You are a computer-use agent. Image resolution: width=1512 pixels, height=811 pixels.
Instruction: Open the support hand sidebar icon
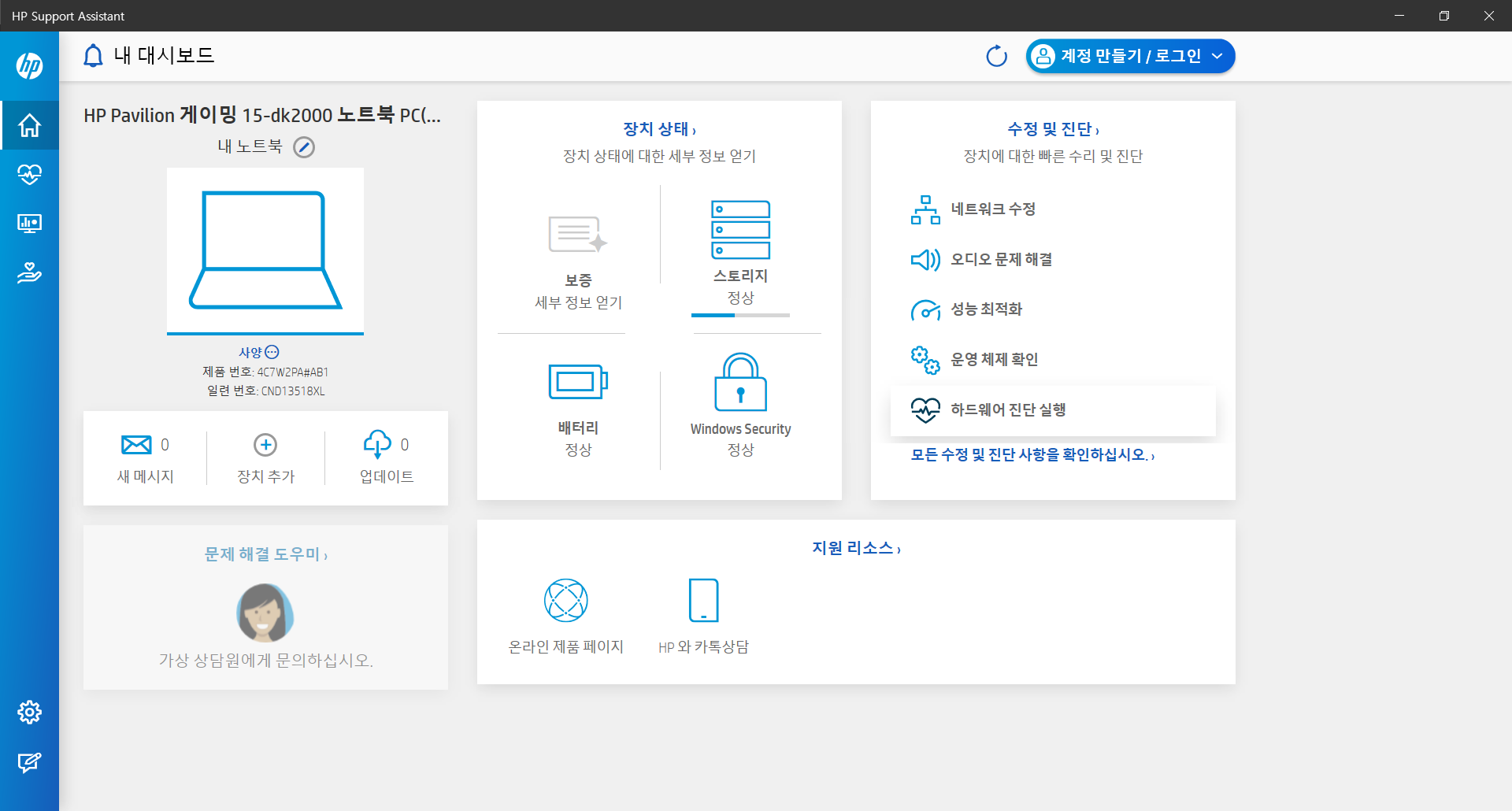tap(29, 273)
